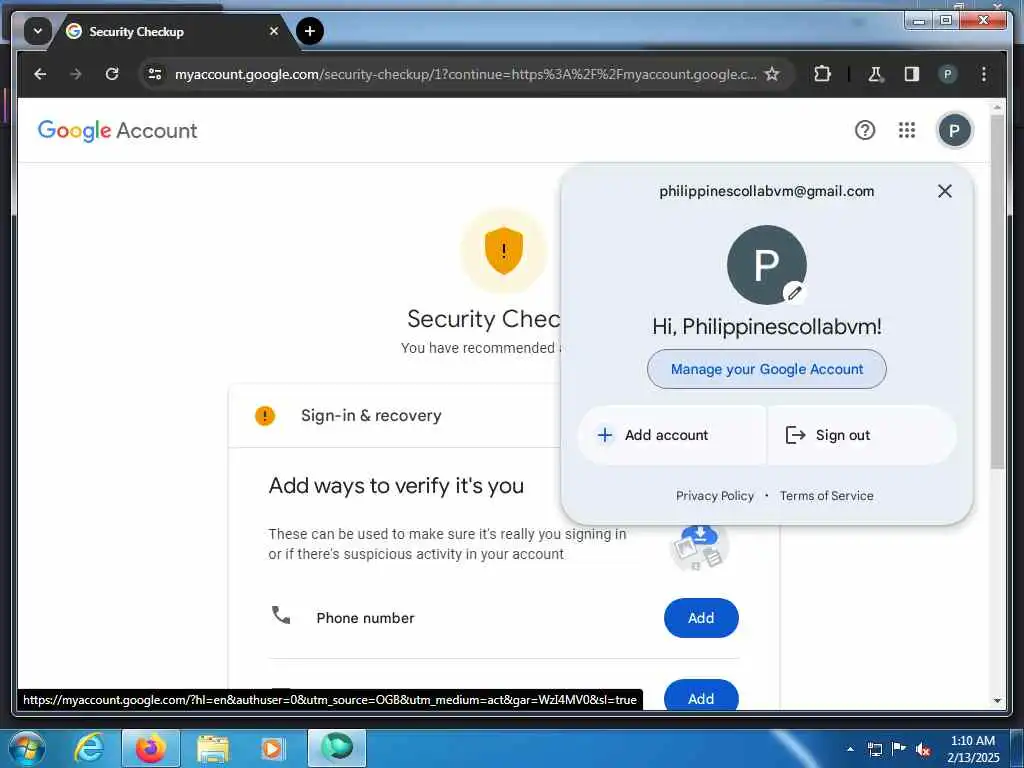
Task: Edit profile picture via pencil icon
Action: coord(794,293)
